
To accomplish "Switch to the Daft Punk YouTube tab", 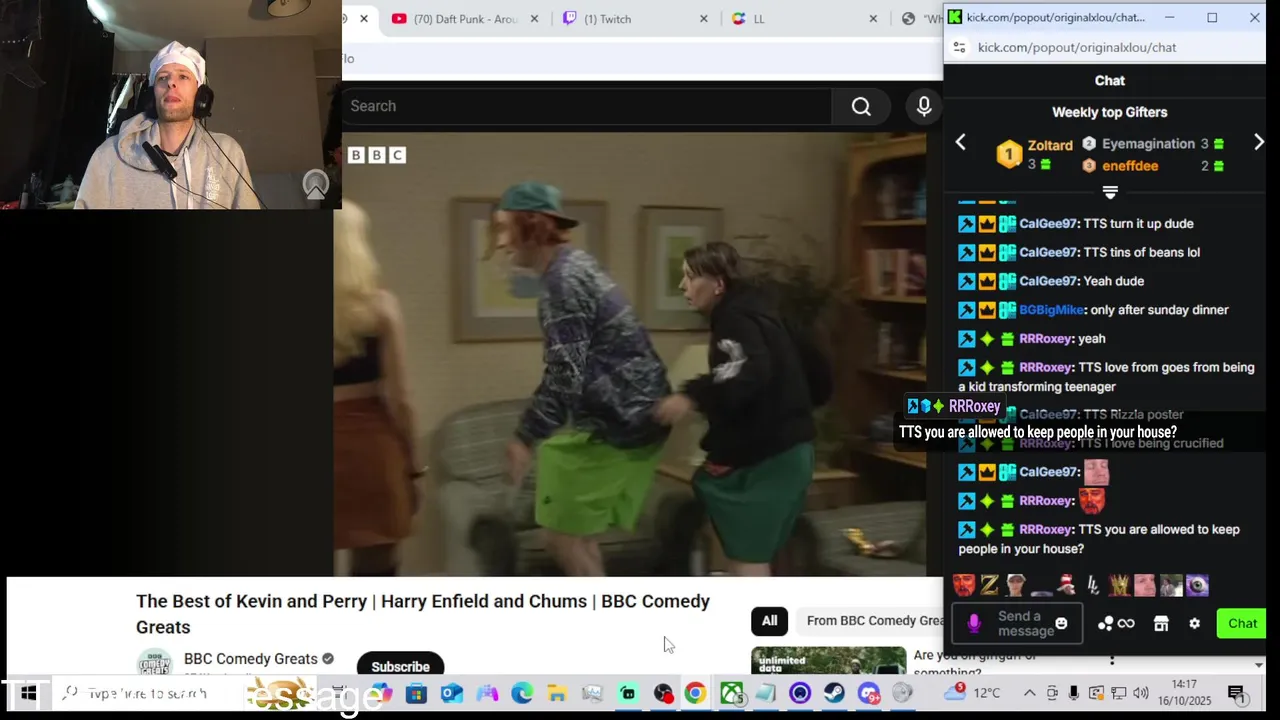I will pyautogui.click(x=465, y=19).
